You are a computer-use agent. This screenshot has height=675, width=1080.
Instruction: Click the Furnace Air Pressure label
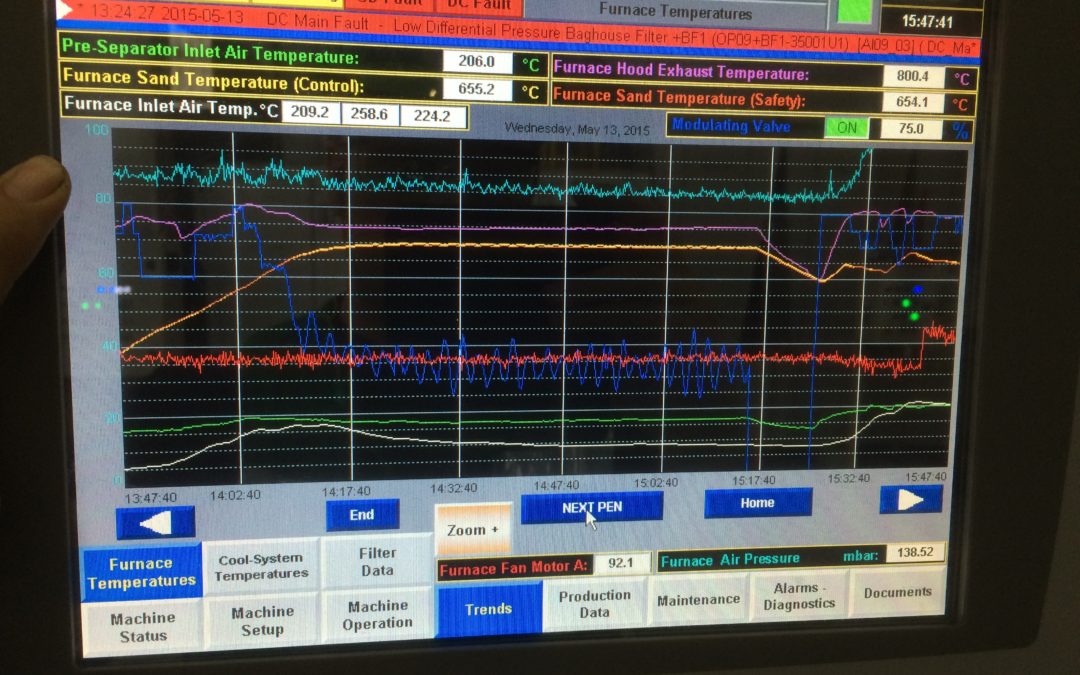click(730, 560)
